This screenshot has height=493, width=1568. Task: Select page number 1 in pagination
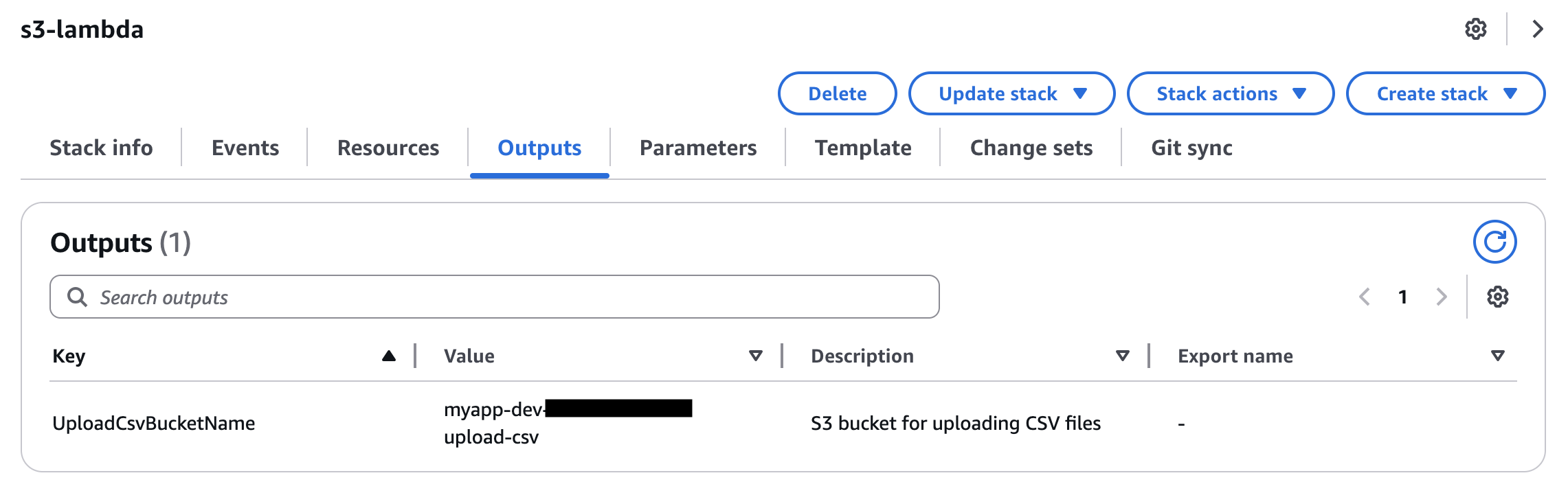pos(1402,297)
